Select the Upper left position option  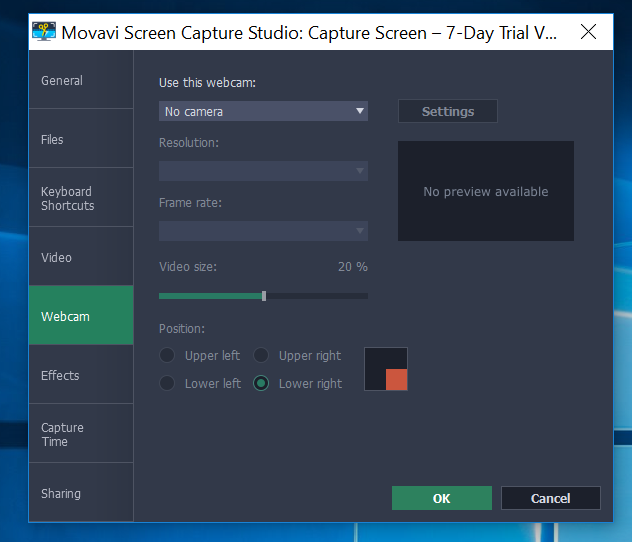coord(167,356)
